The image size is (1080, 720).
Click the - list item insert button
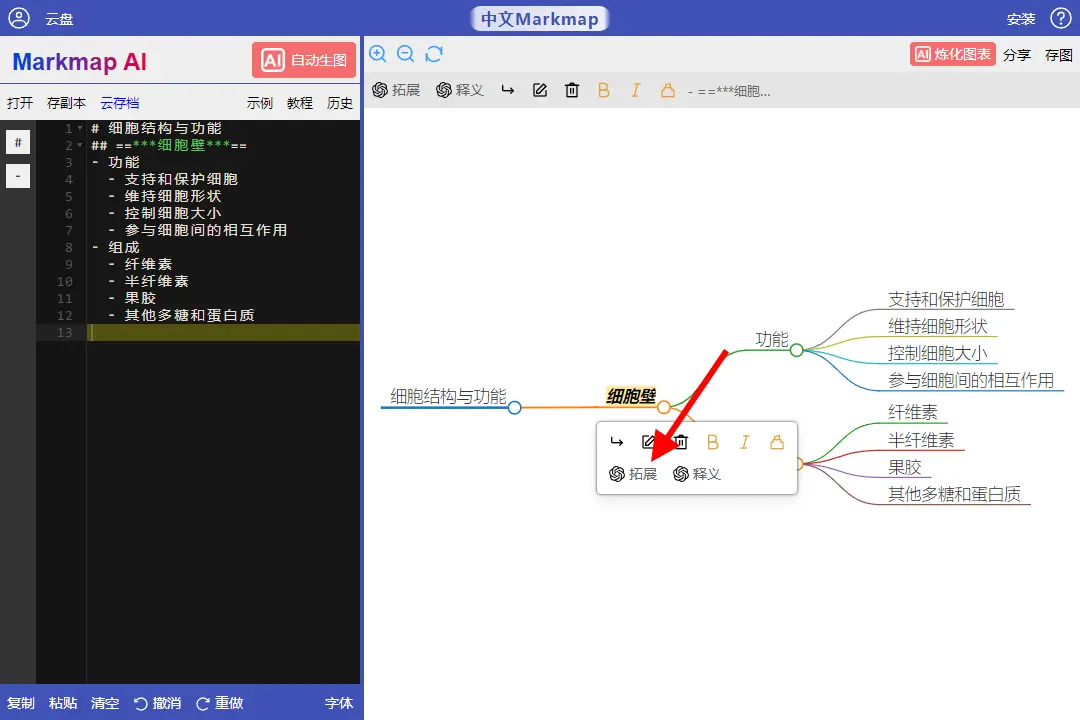click(x=18, y=176)
